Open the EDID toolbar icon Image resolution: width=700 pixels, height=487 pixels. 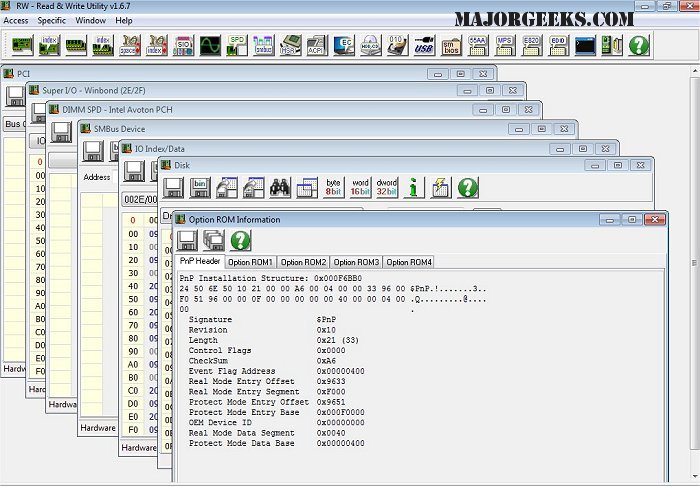pyautogui.click(x=558, y=45)
